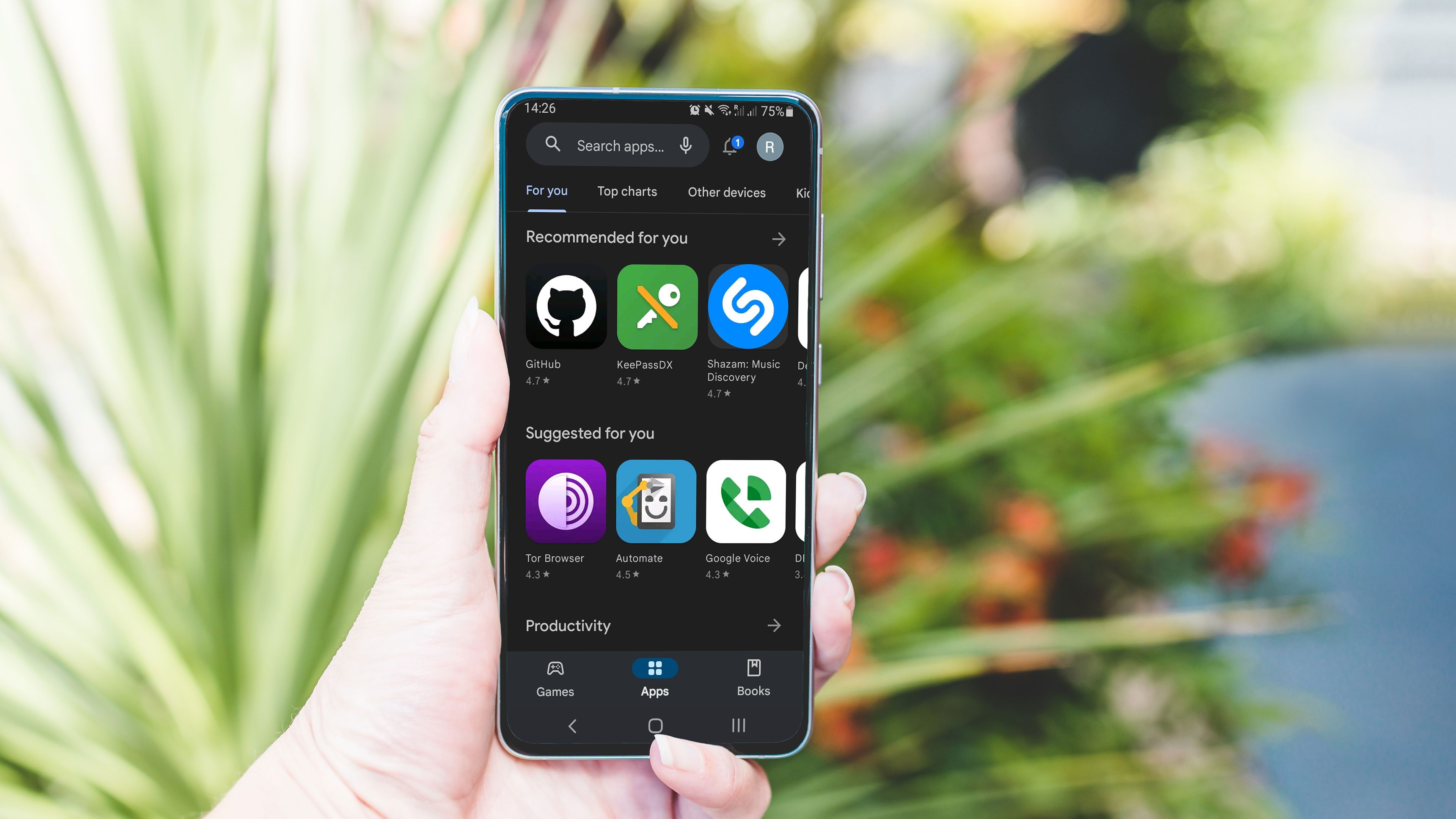The height and width of the screenshot is (819, 1456).
Task: Tap the arrow to see all Productivity apps
Action: coord(774,625)
